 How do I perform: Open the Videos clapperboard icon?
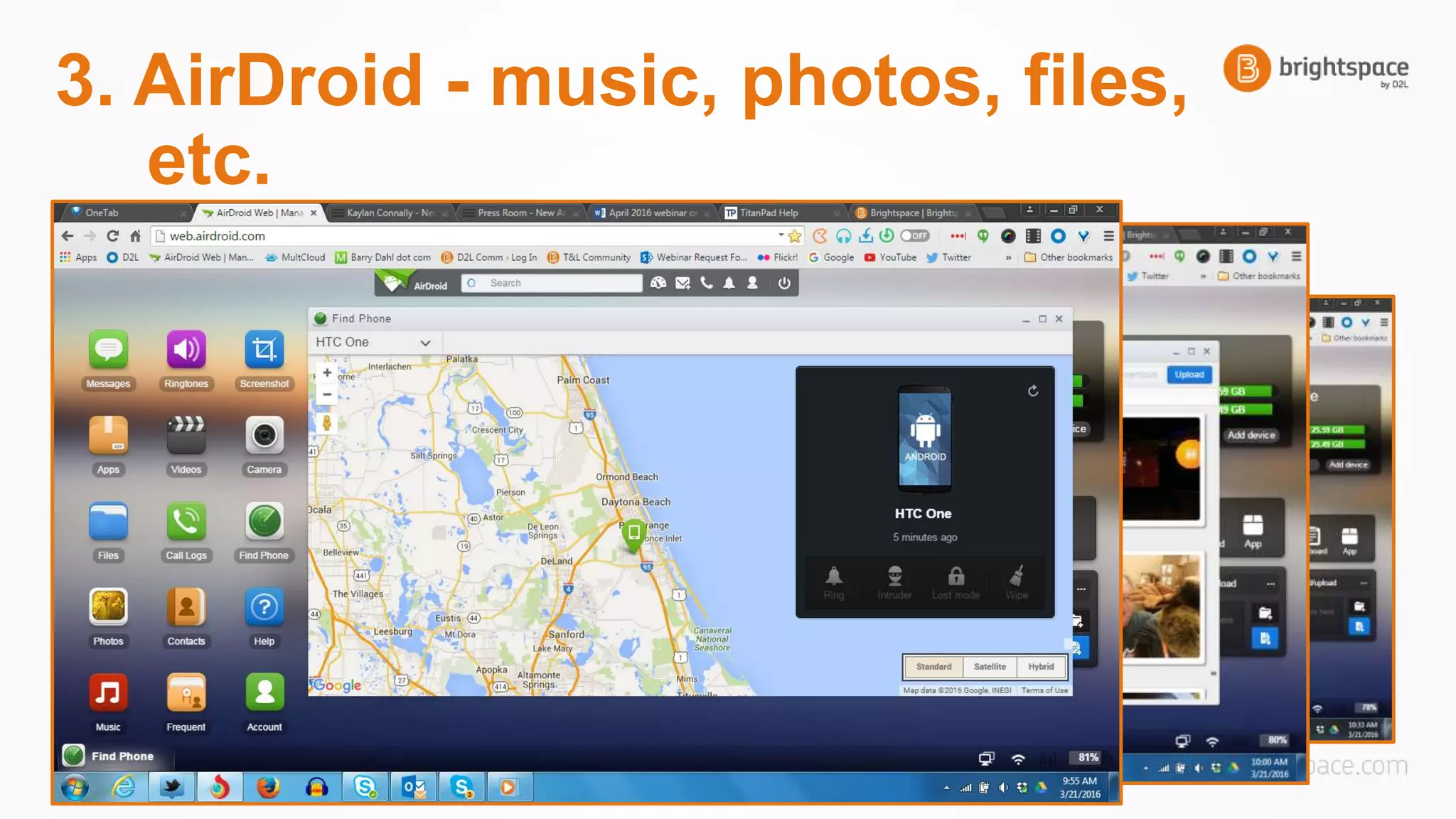point(186,435)
